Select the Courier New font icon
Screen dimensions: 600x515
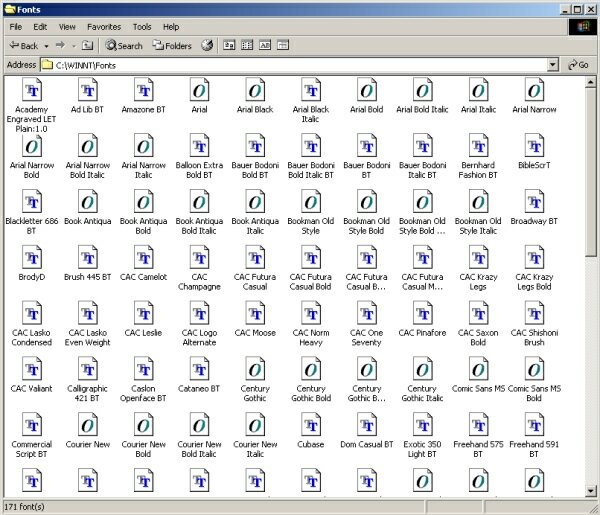[88, 426]
